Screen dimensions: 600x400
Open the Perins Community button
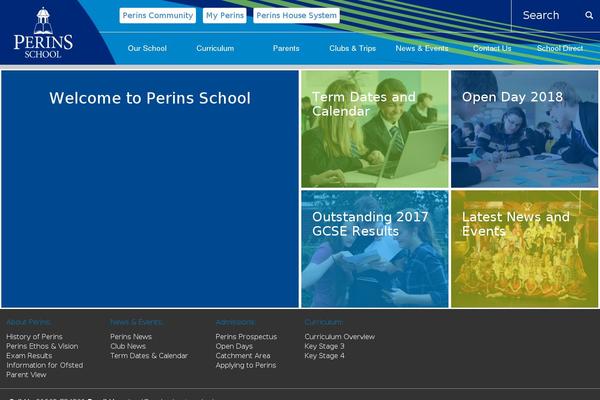click(158, 16)
